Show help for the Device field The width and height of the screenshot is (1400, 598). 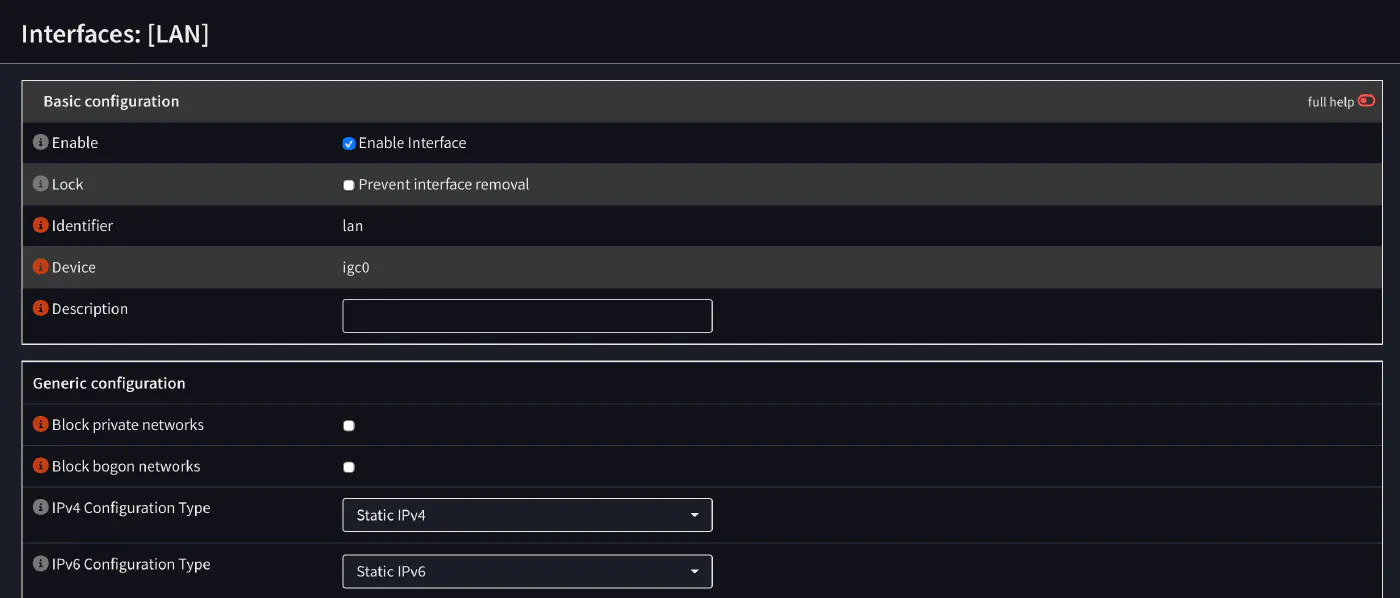[x=41, y=267]
